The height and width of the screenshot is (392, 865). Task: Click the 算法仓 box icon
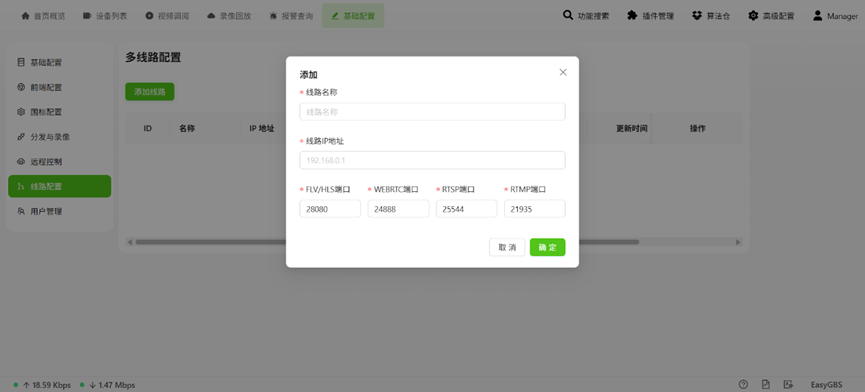(x=697, y=15)
